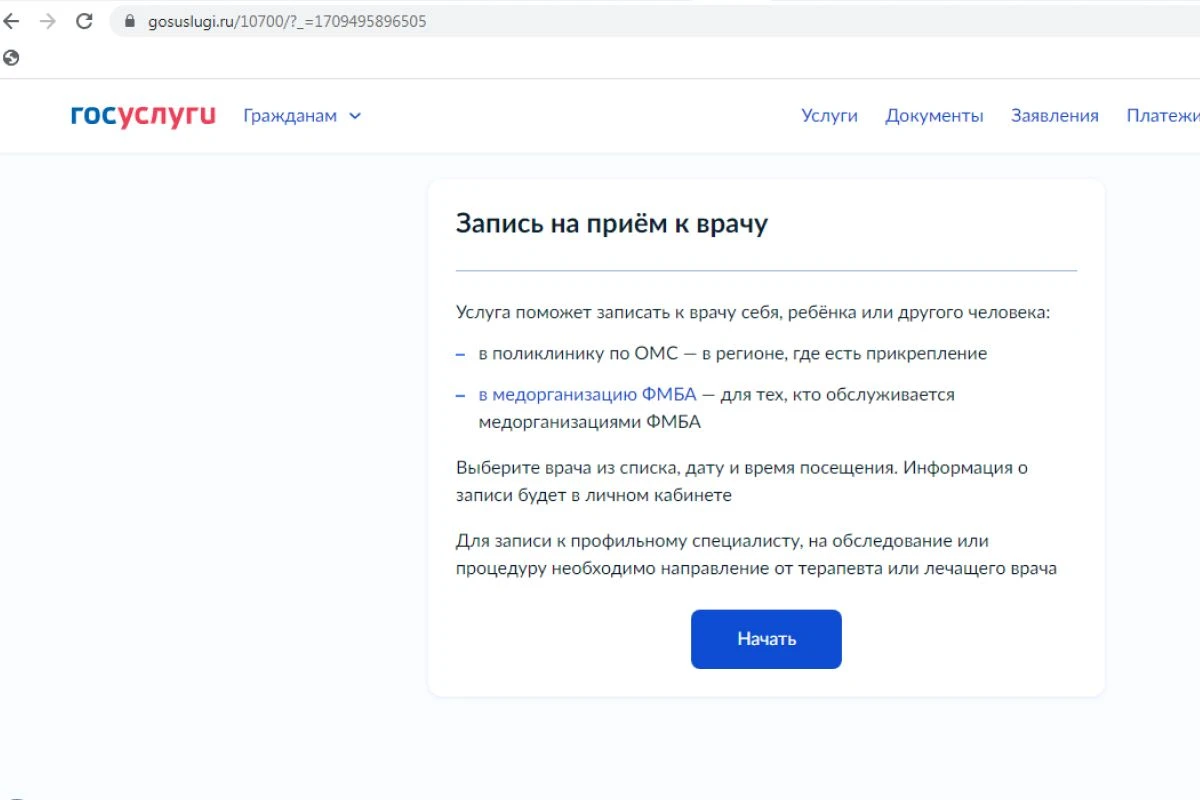Open the Платежи menu item
This screenshot has height=800, width=1200.
1163,116
